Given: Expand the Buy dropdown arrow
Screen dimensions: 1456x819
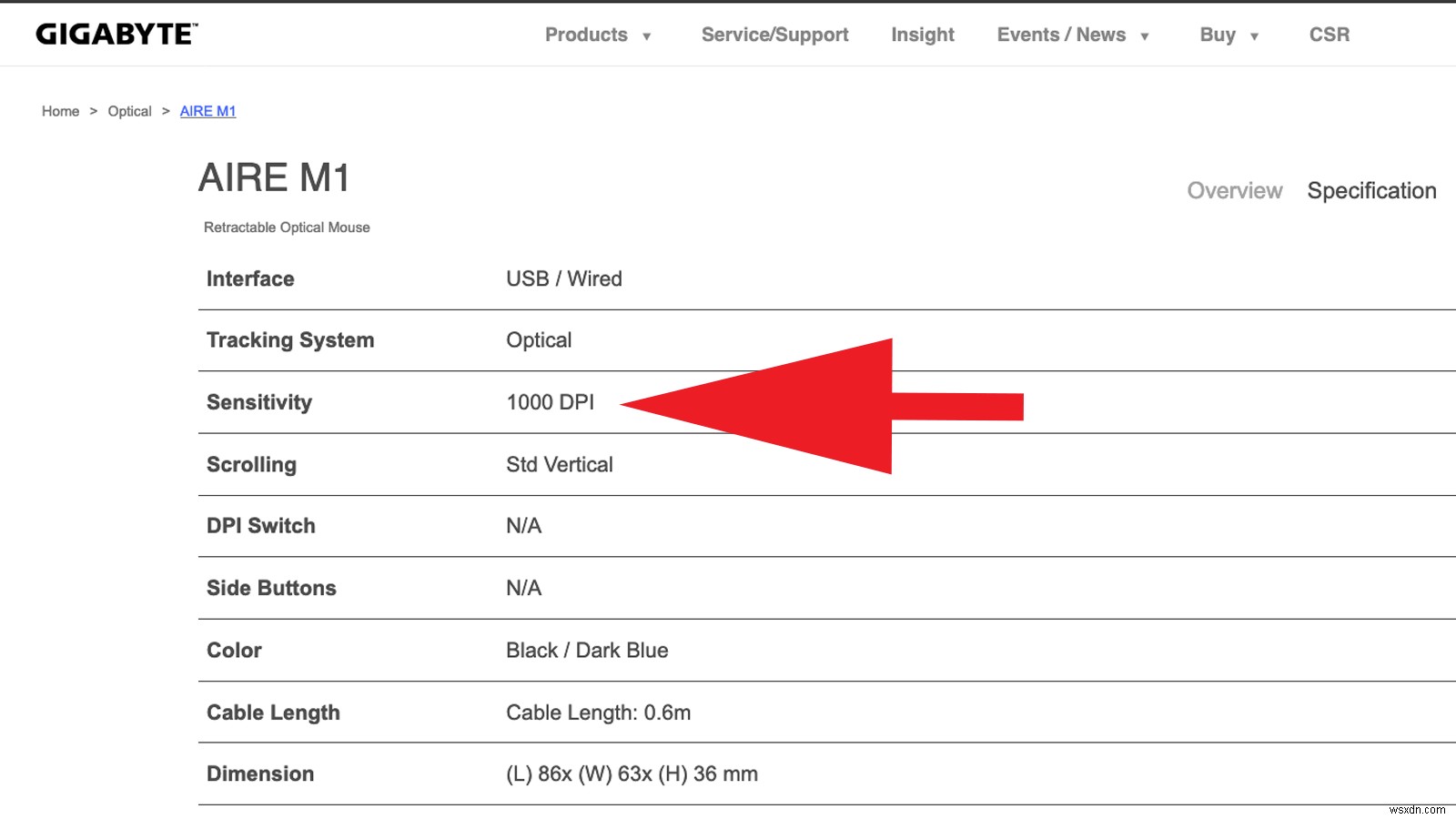Looking at the screenshot, I should pos(1254,36).
